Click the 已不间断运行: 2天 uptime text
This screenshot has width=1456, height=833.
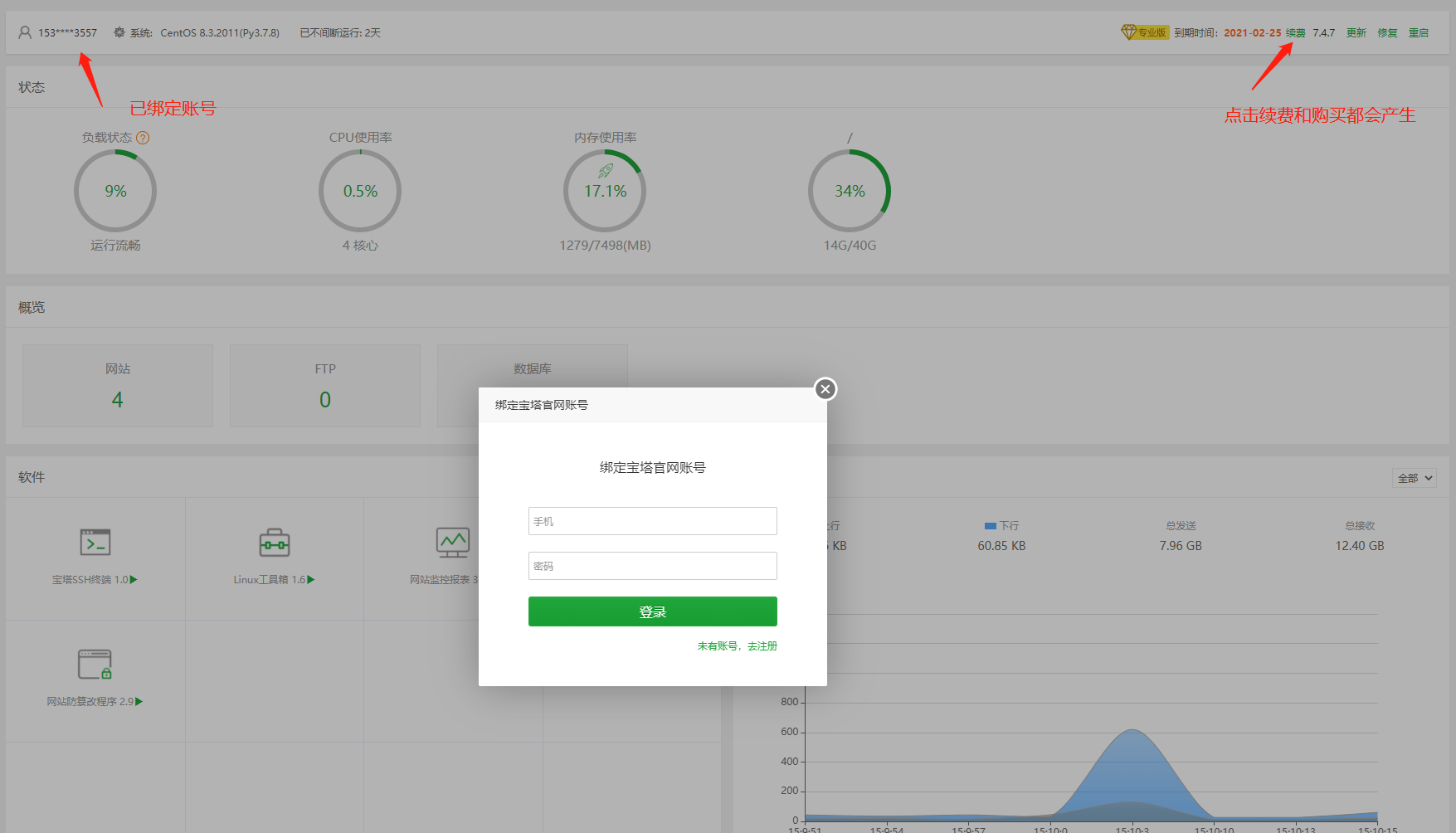click(x=340, y=33)
